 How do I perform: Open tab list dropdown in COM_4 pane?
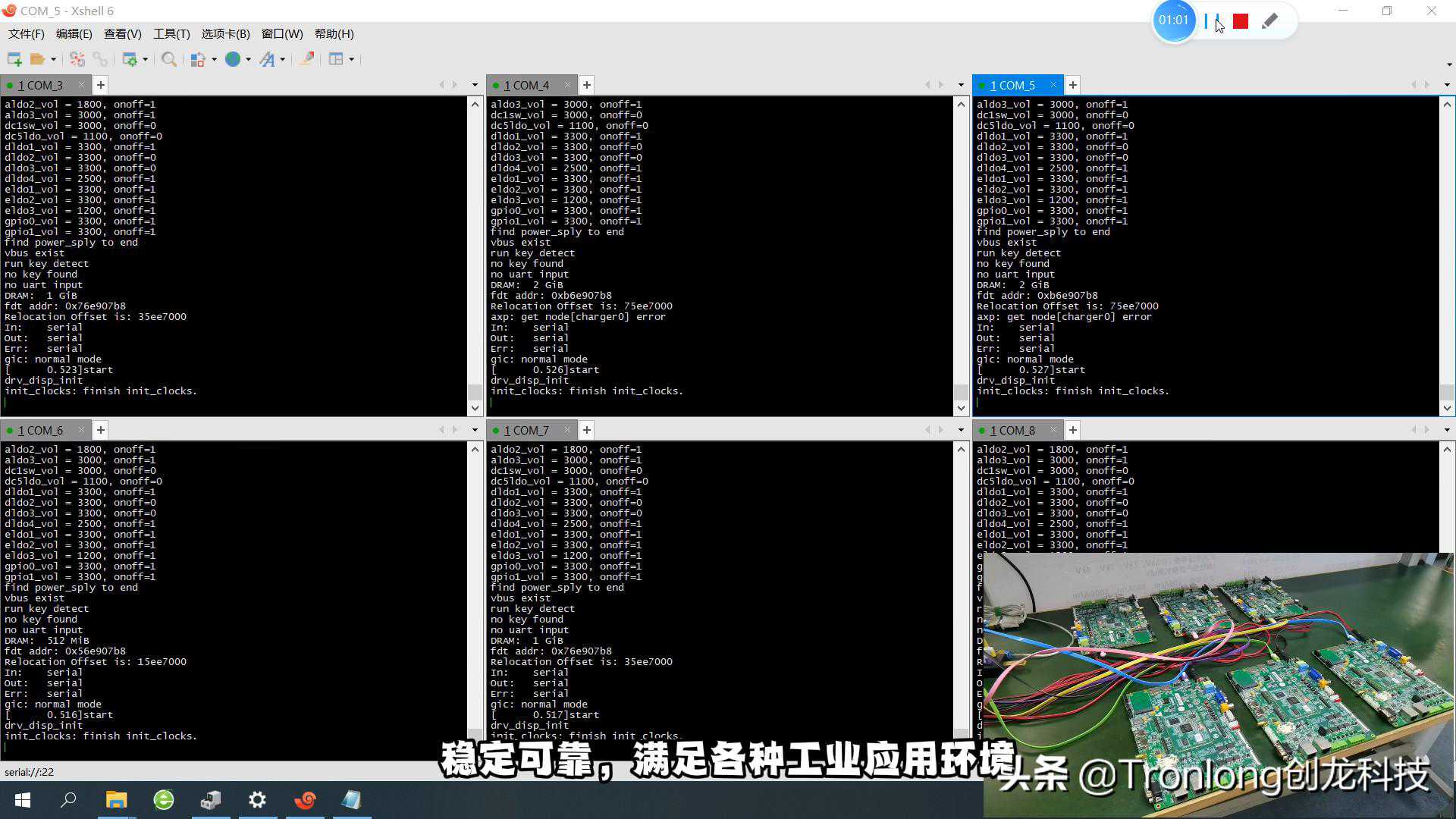coord(961,85)
